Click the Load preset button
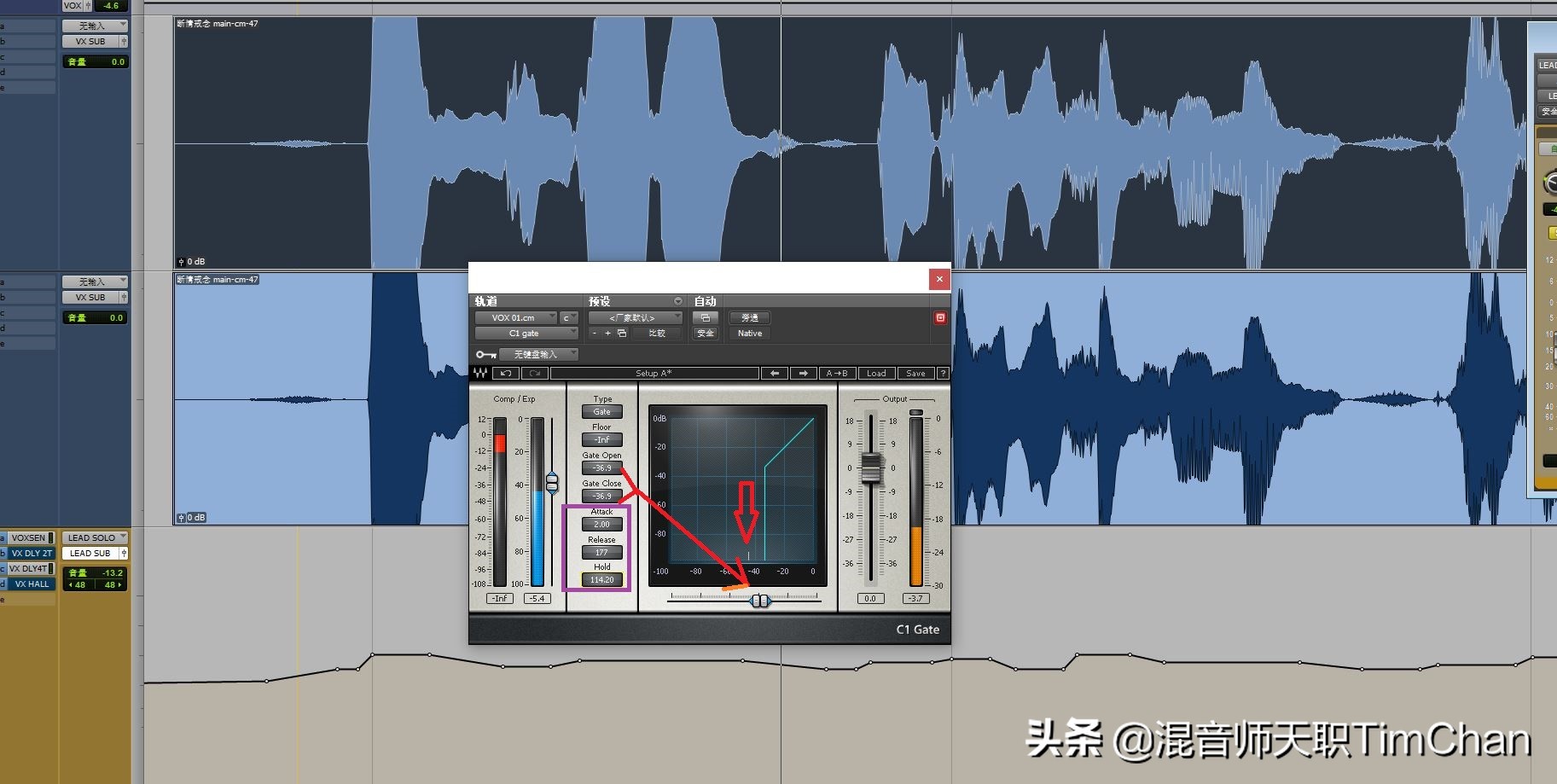The image size is (1557, 784). click(x=876, y=373)
